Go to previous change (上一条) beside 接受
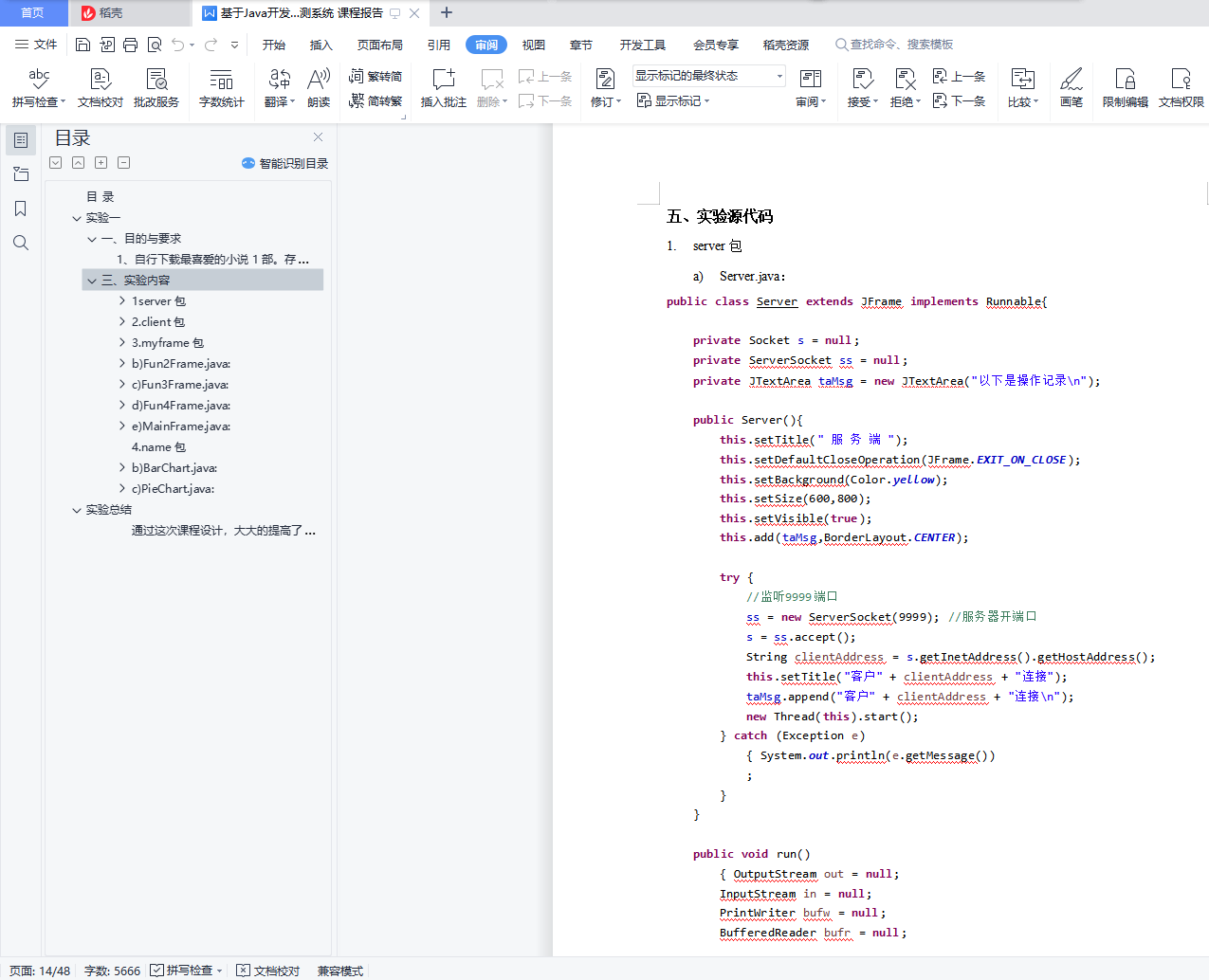Viewport: 1209px width, 980px height. click(959, 76)
